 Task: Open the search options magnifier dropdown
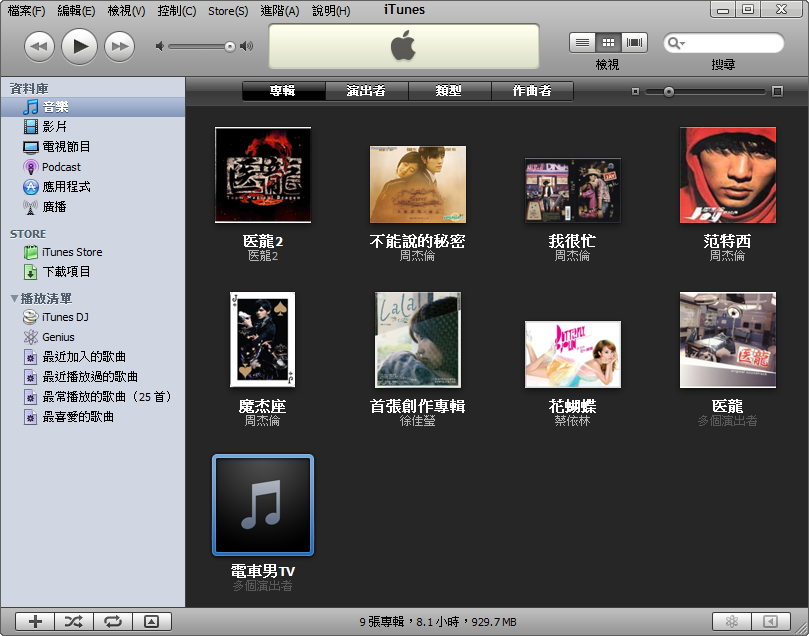point(675,43)
